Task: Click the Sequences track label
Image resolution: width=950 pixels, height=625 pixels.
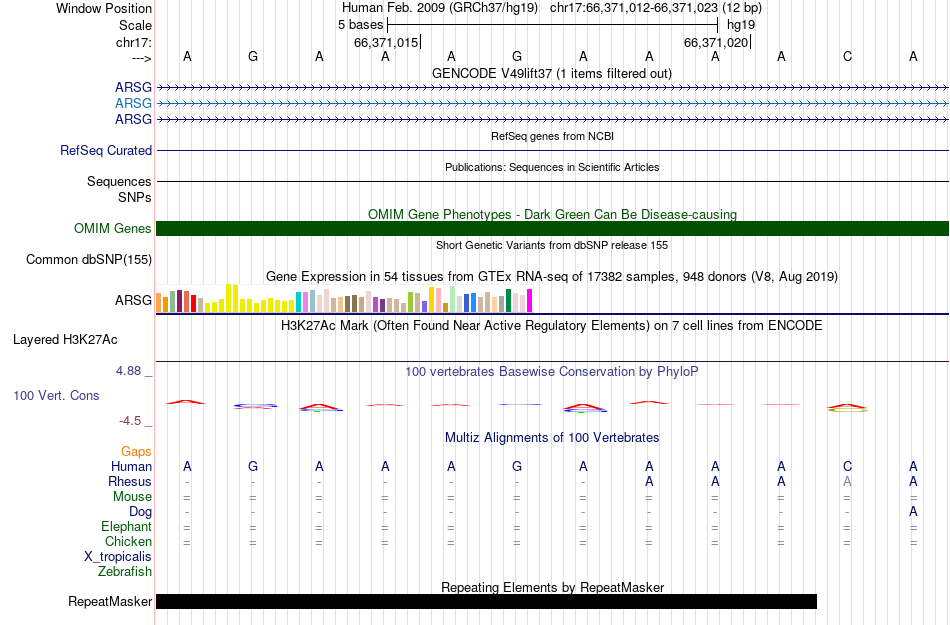Action: point(119,181)
